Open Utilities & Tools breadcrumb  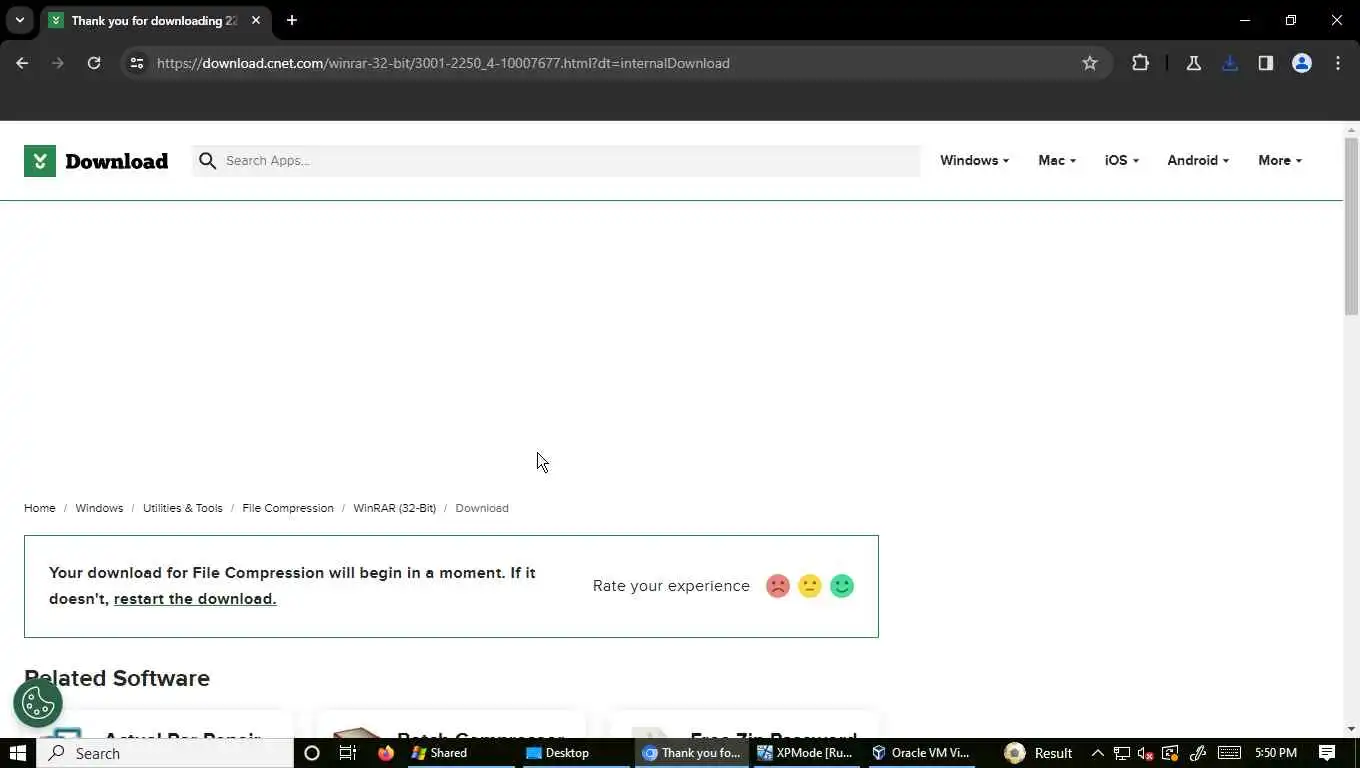click(x=183, y=508)
